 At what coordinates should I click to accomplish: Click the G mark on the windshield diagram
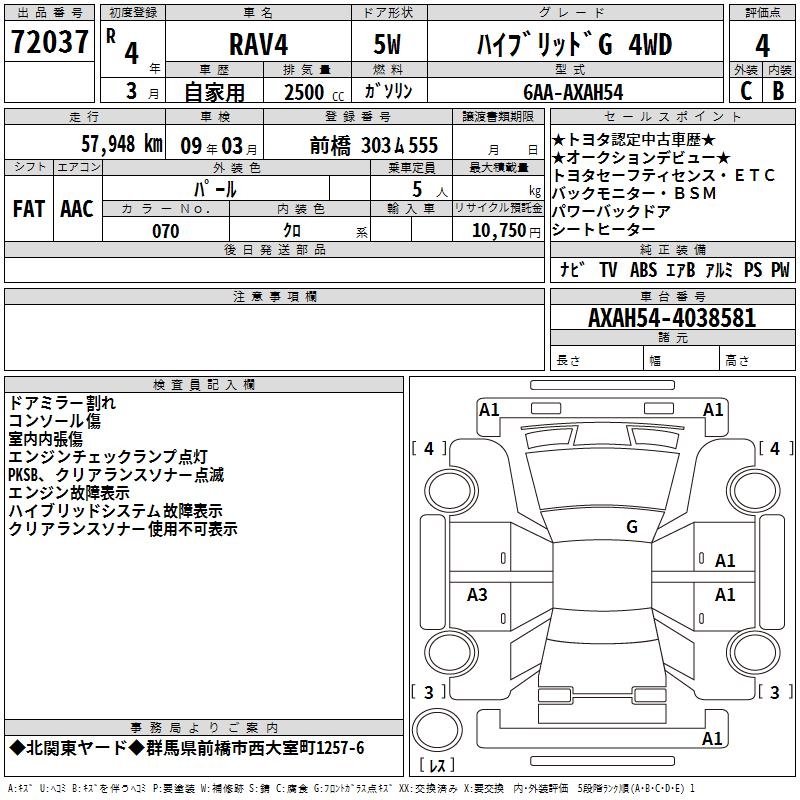(x=631, y=527)
